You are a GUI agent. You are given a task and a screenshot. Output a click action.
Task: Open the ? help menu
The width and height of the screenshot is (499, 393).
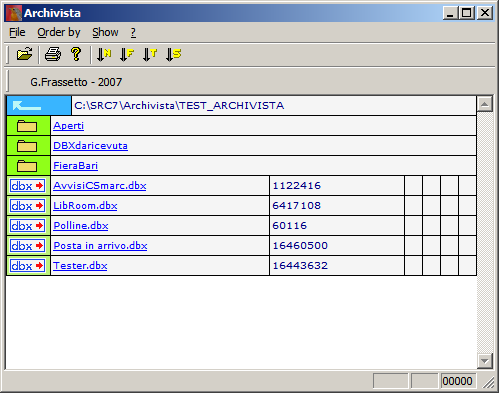pos(133,32)
